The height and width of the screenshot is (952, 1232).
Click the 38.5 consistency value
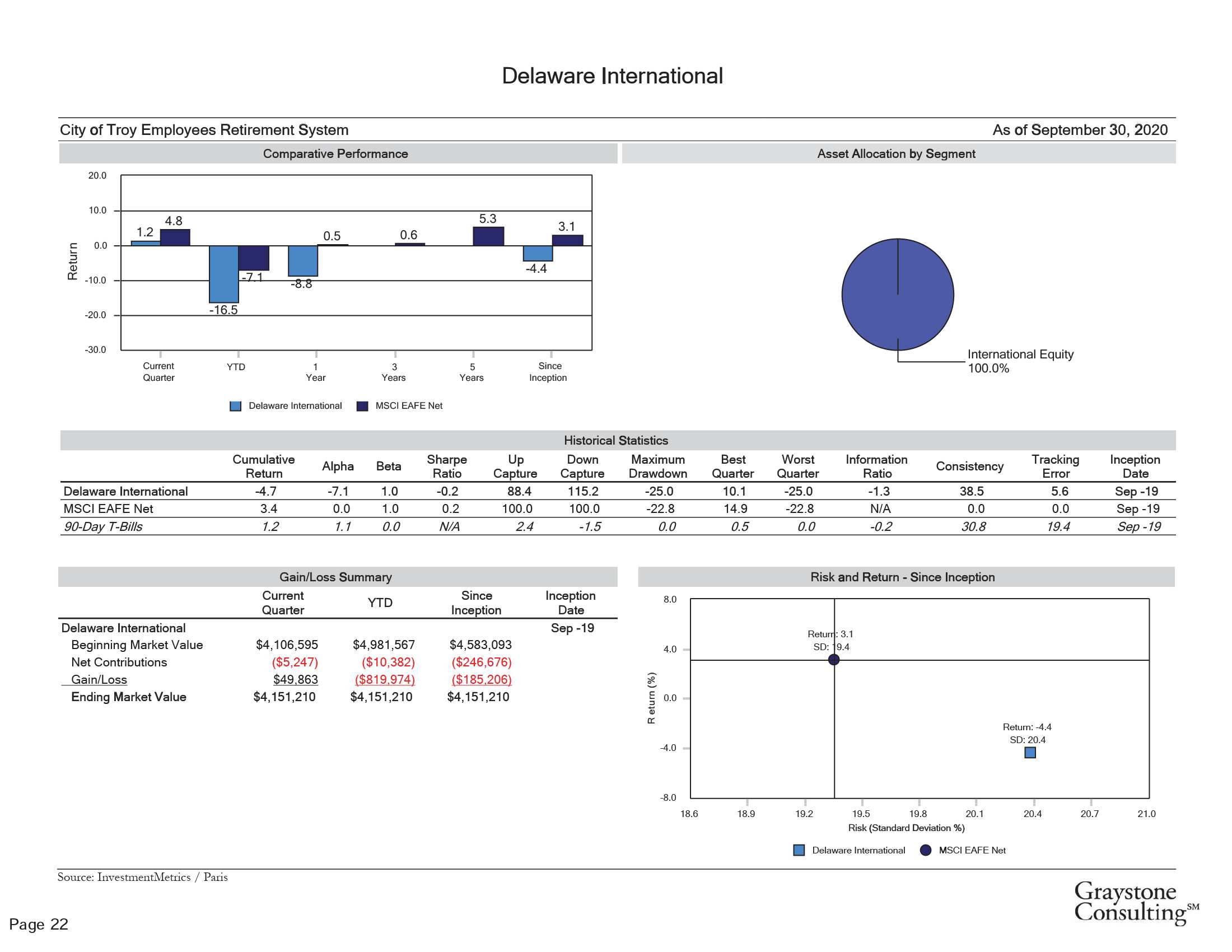(972, 491)
